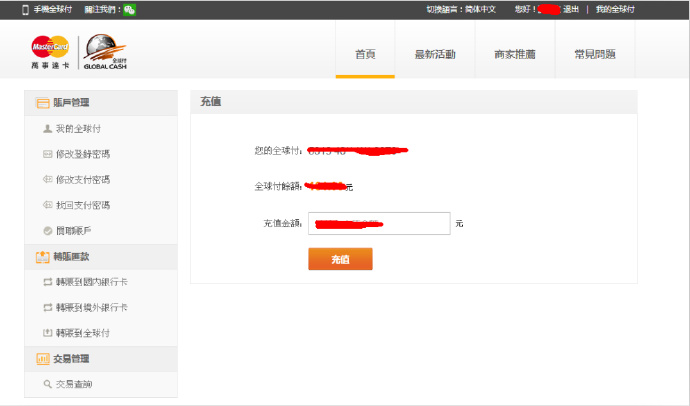Open 找回支付密碼 in the sidebar
690x406 pixels.
click(x=83, y=205)
